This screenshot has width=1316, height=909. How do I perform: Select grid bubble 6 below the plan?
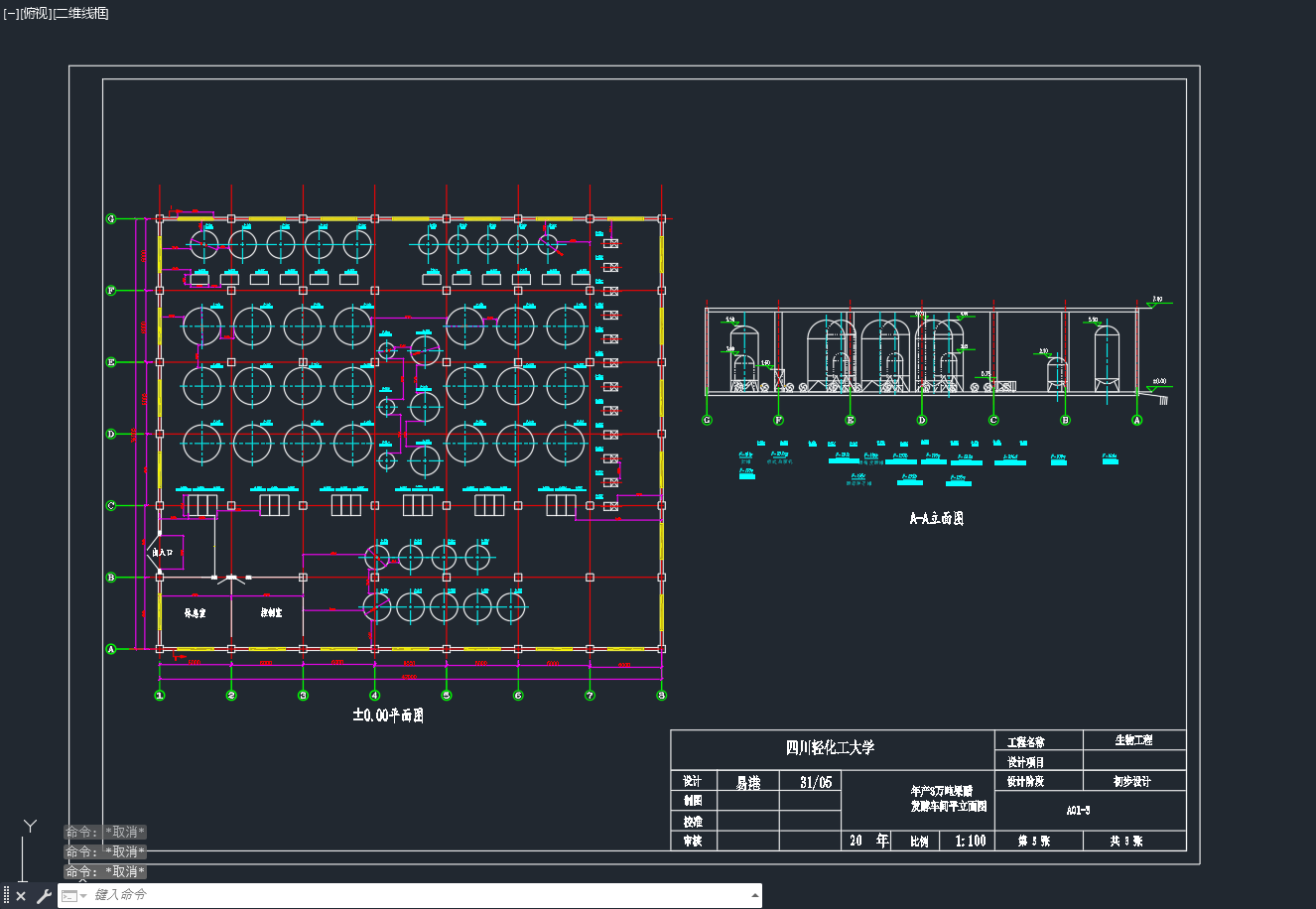[x=518, y=696]
